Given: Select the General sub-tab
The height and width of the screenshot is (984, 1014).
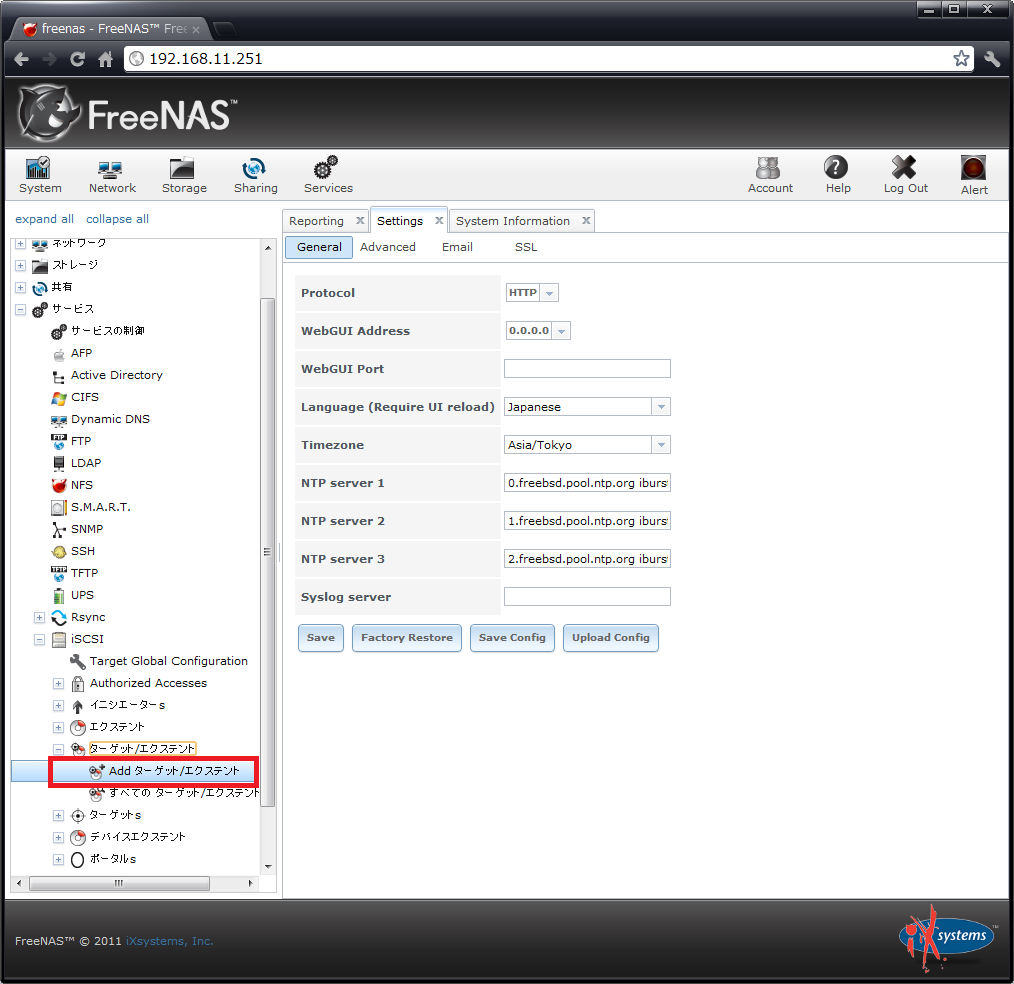Looking at the screenshot, I should point(319,247).
